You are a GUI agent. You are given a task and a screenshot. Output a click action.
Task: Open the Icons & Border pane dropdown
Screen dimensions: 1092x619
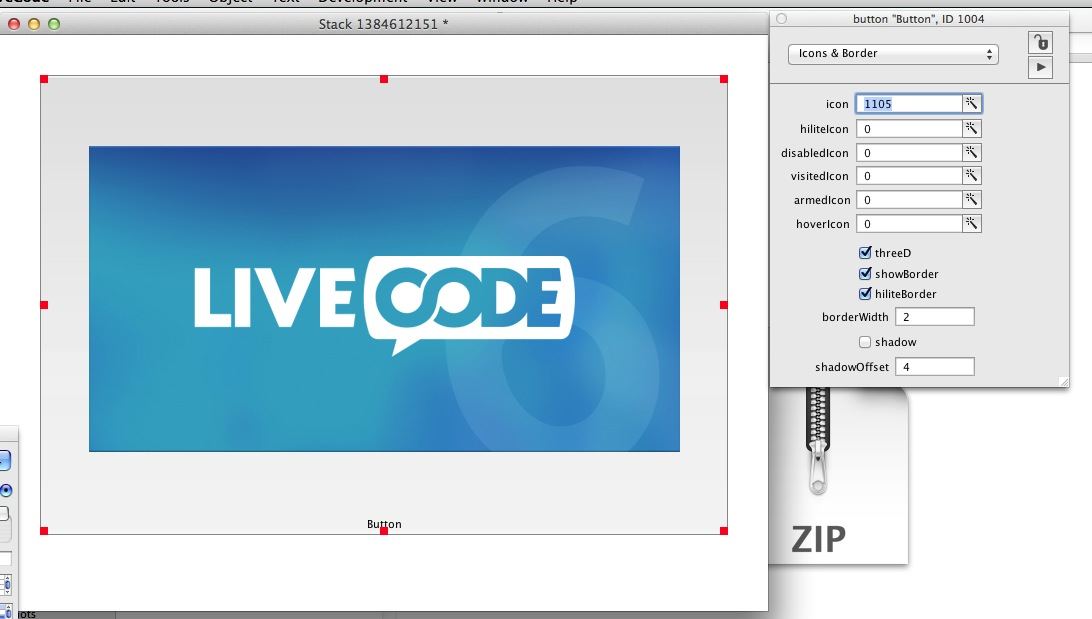(894, 54)
